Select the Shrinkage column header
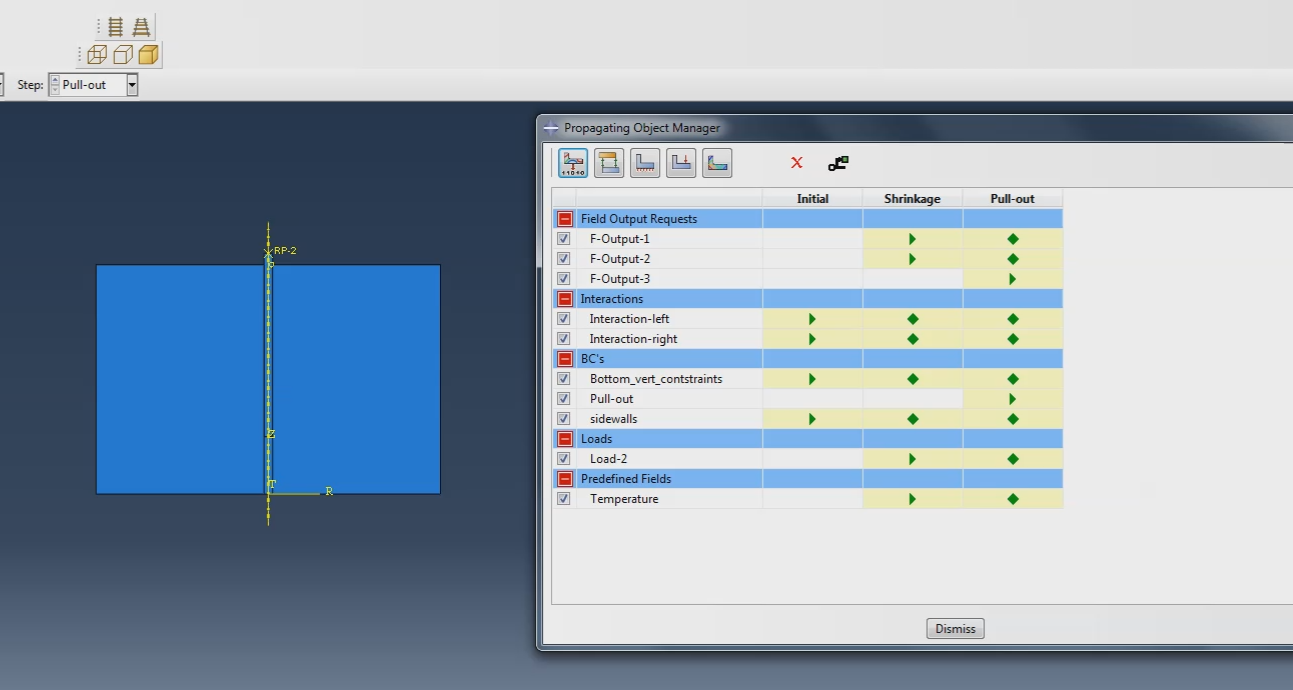Image resolution: width=1293 pixels, height=690 pixels. click(x=911, y=198)
